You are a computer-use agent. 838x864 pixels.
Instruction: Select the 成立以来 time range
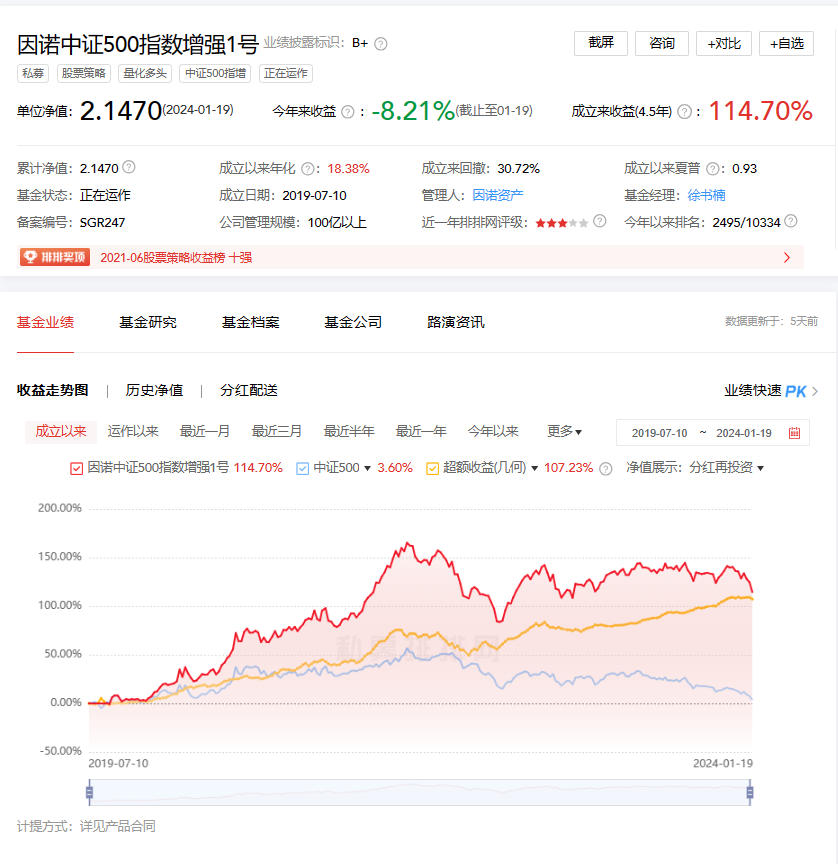(x=61, y=431)
